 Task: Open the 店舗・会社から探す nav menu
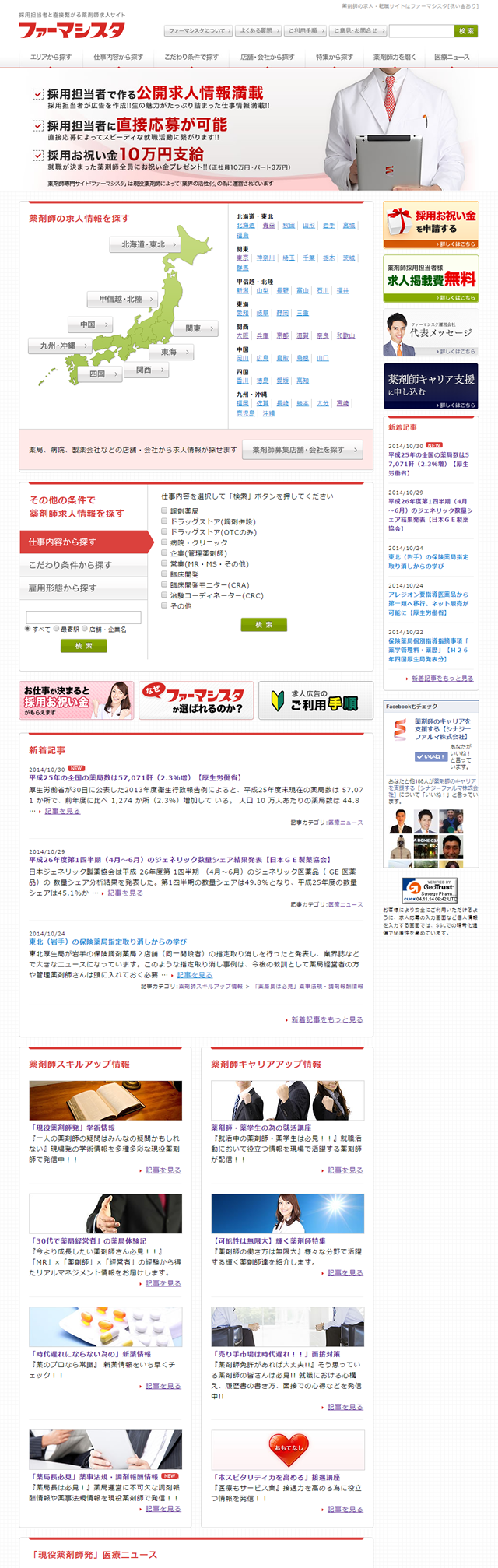(267, 58)
